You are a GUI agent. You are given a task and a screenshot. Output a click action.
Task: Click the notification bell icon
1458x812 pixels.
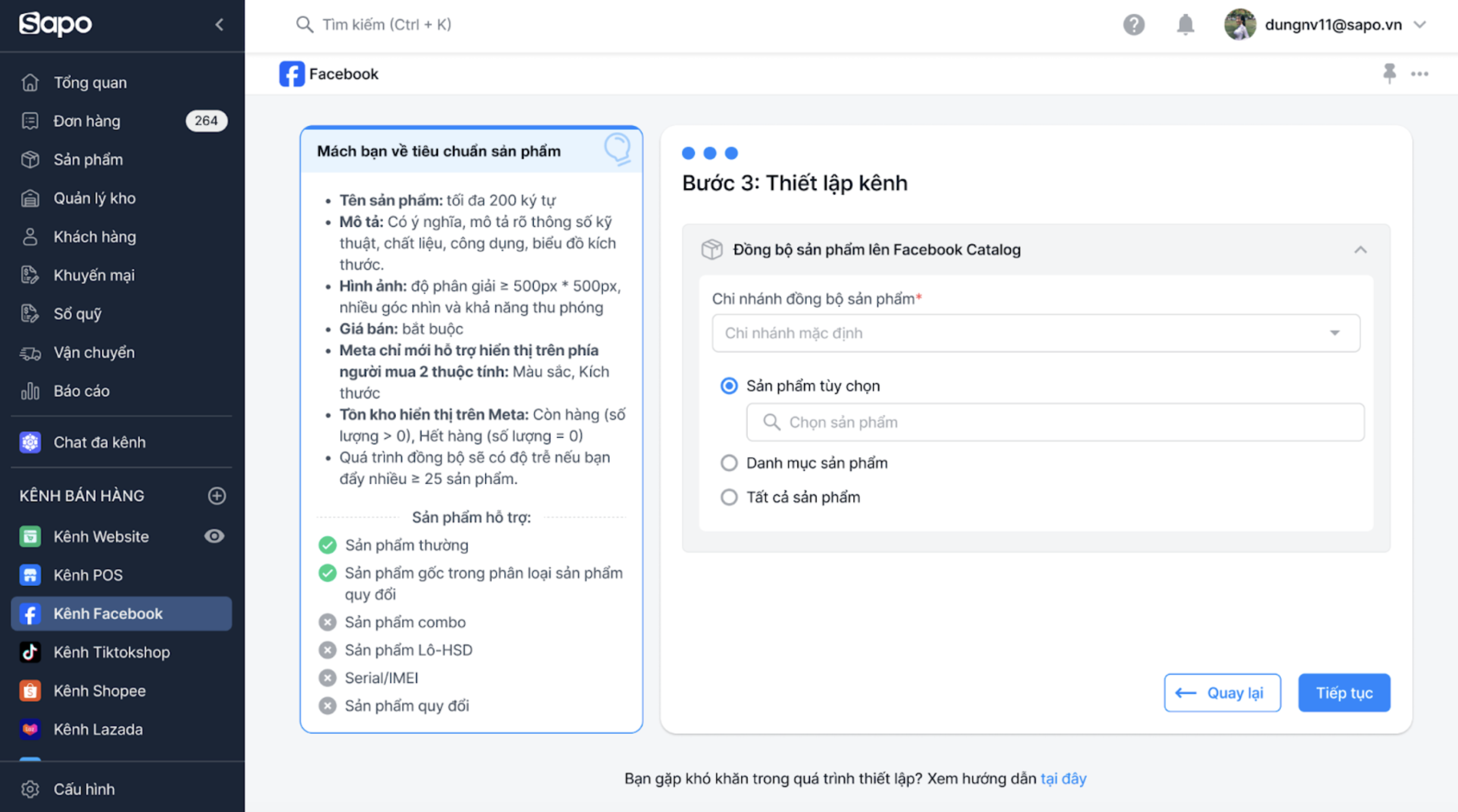coord(1185,24)
